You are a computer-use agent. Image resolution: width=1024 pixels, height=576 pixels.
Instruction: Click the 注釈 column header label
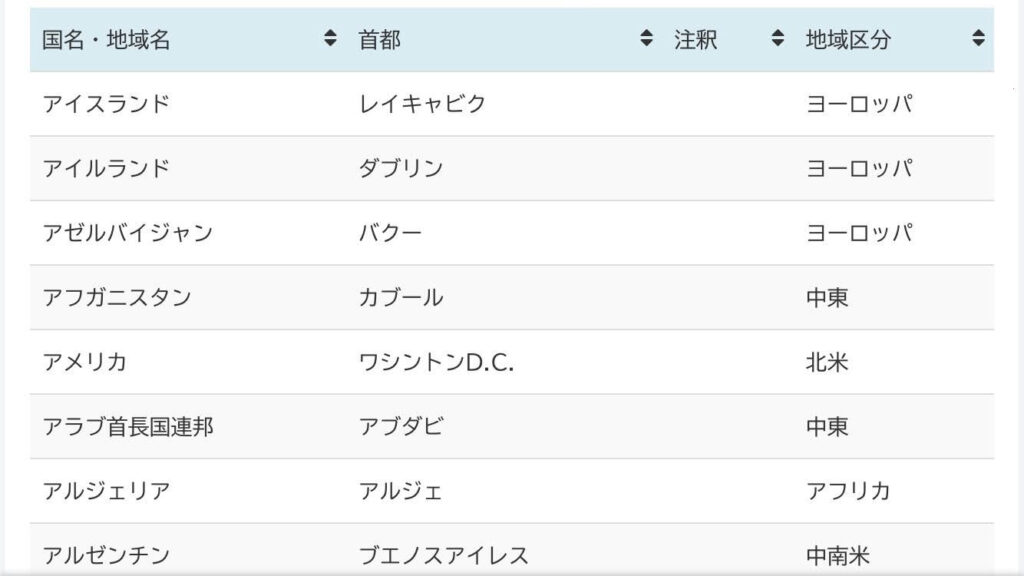(x=696, y=40)
